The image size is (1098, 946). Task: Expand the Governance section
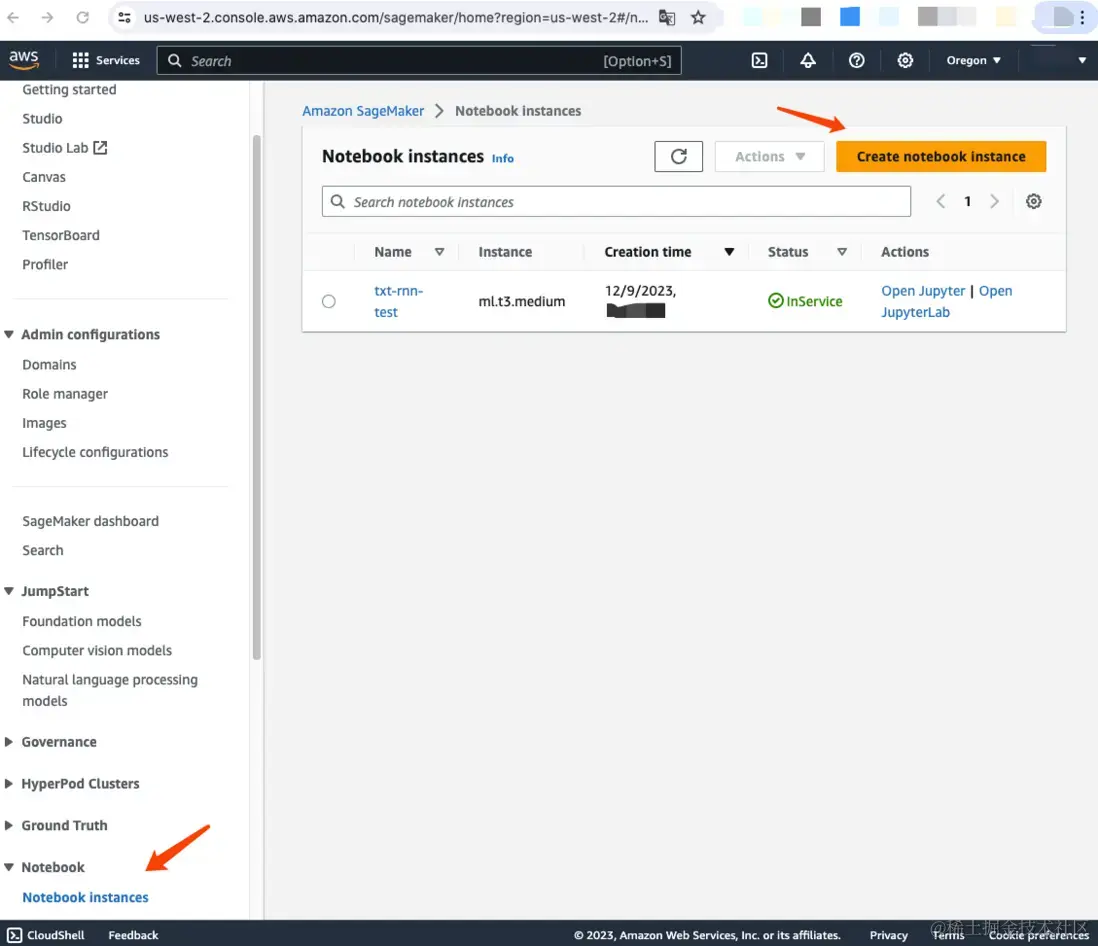click(9, 742)
